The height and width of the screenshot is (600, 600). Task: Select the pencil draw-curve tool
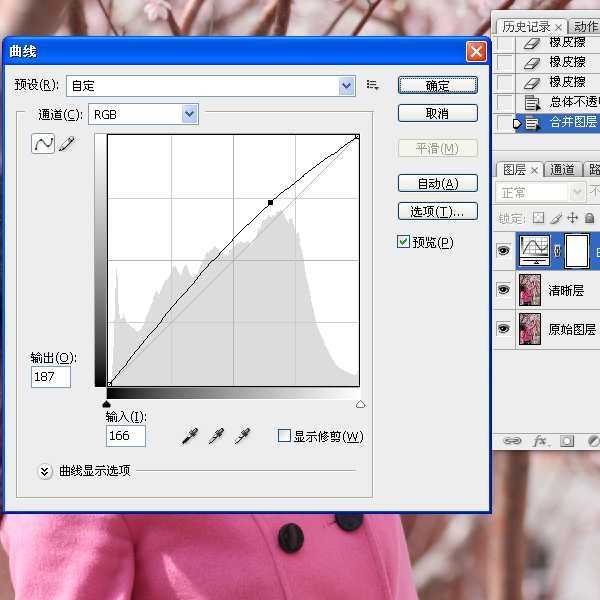click(67, 144)
